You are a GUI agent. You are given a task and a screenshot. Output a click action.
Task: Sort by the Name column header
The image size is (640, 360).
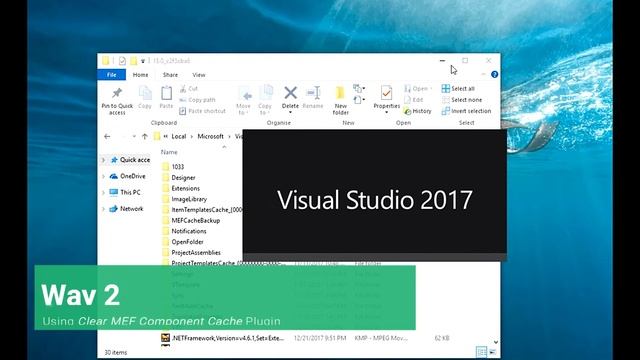tap(169, 152)
